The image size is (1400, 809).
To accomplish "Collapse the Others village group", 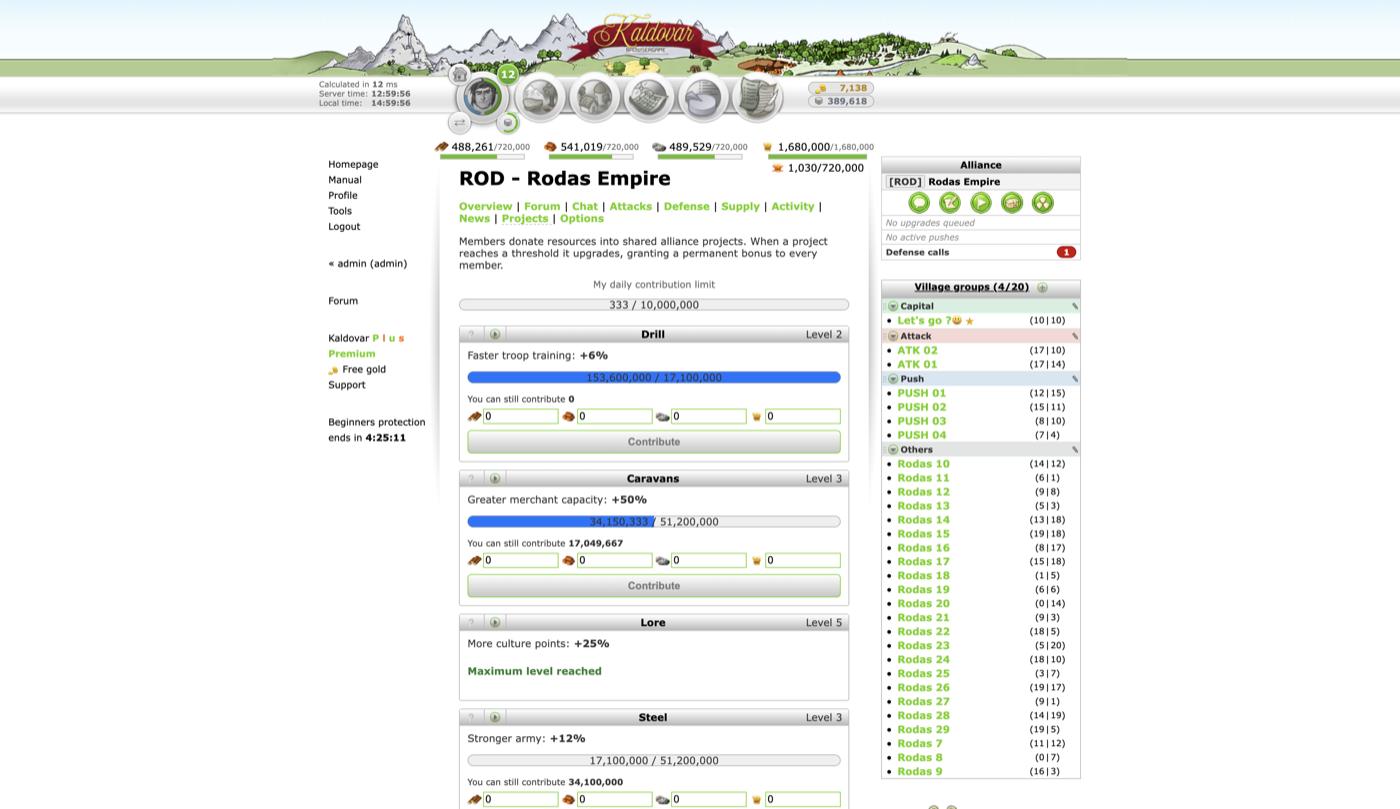I will [x=893, y=450].
